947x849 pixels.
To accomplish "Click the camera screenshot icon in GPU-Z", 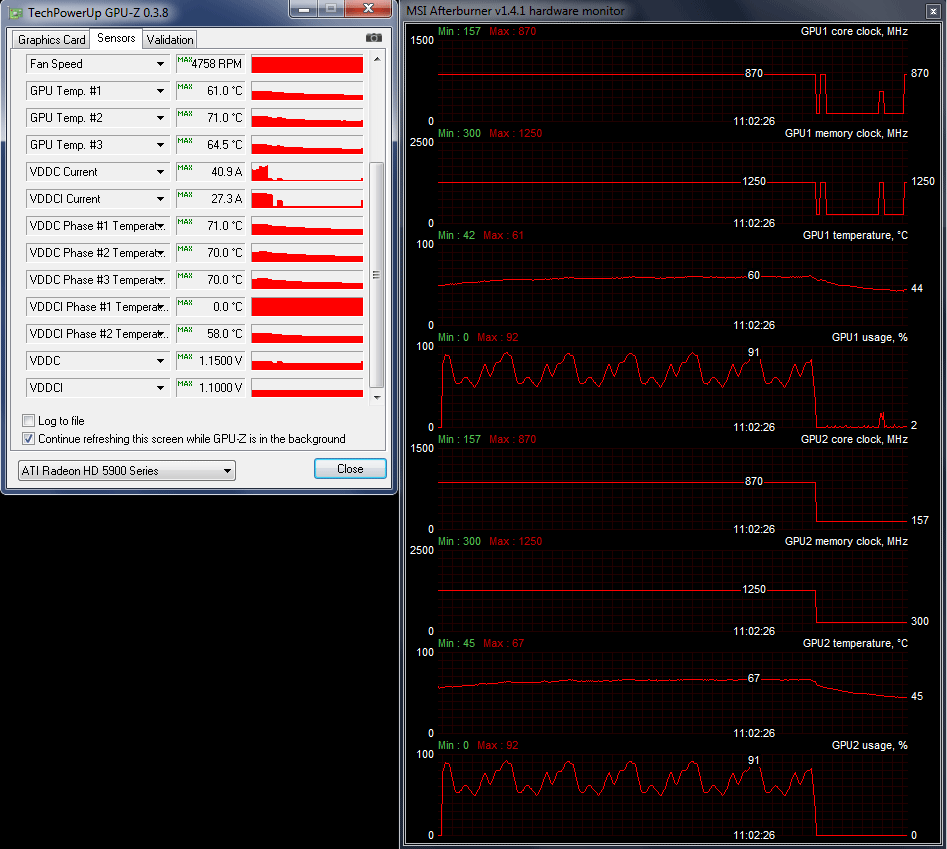I will 374,37.
